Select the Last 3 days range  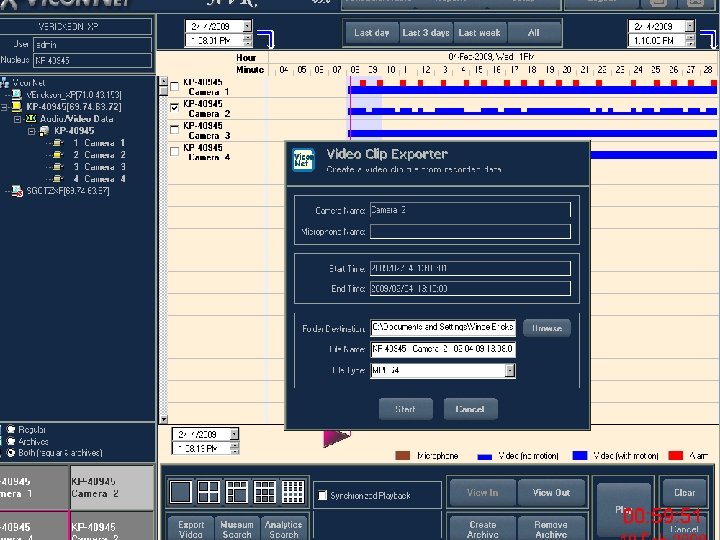[x=426, y=33]
